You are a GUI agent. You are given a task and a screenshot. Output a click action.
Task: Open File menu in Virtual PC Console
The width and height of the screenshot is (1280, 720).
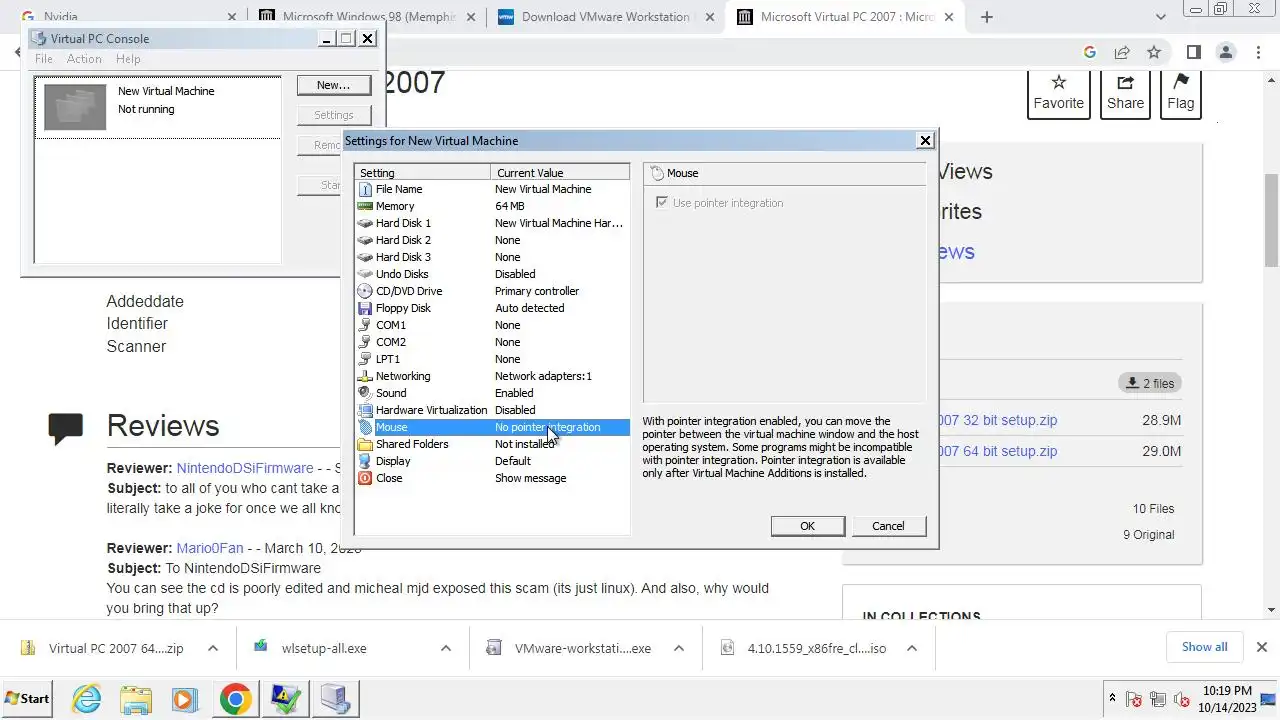coord(44,59)
